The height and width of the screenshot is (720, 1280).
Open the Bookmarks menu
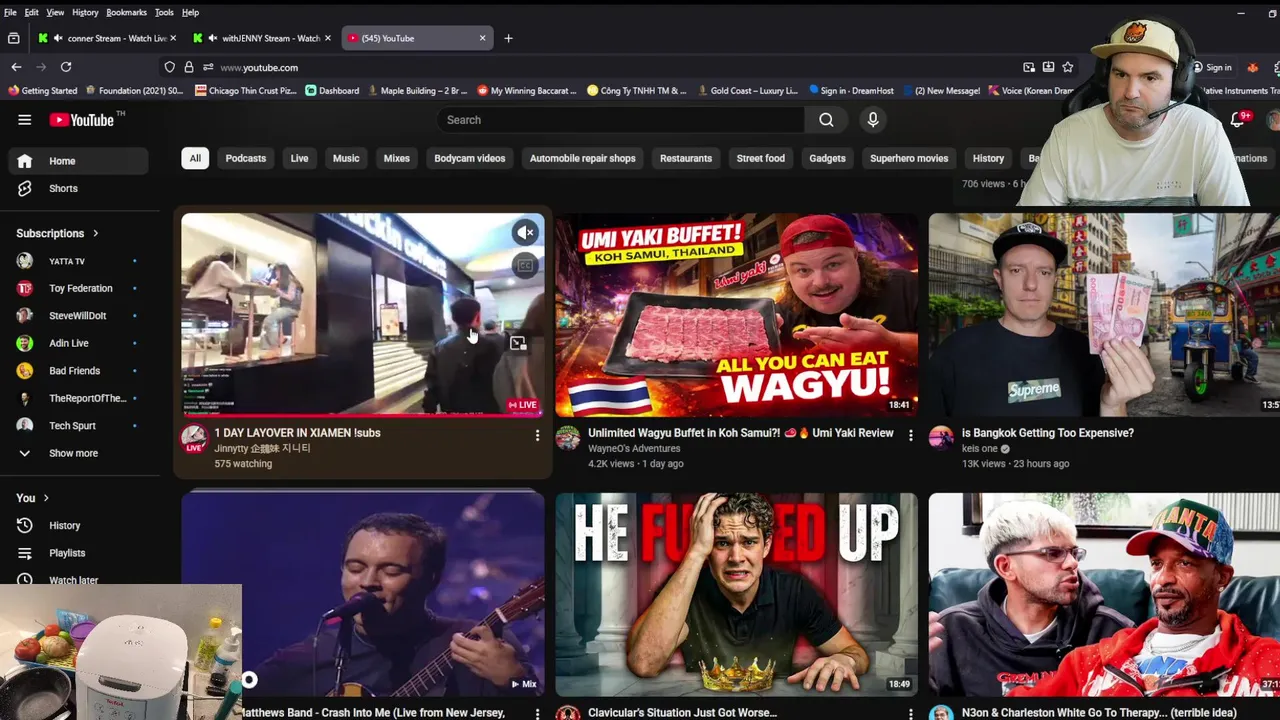tap(126, 12)
